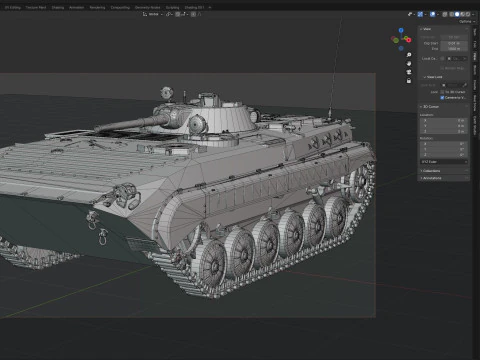
Task: Click the Clip Start value field
Action: pyautogui.click(x=454, y=43)
